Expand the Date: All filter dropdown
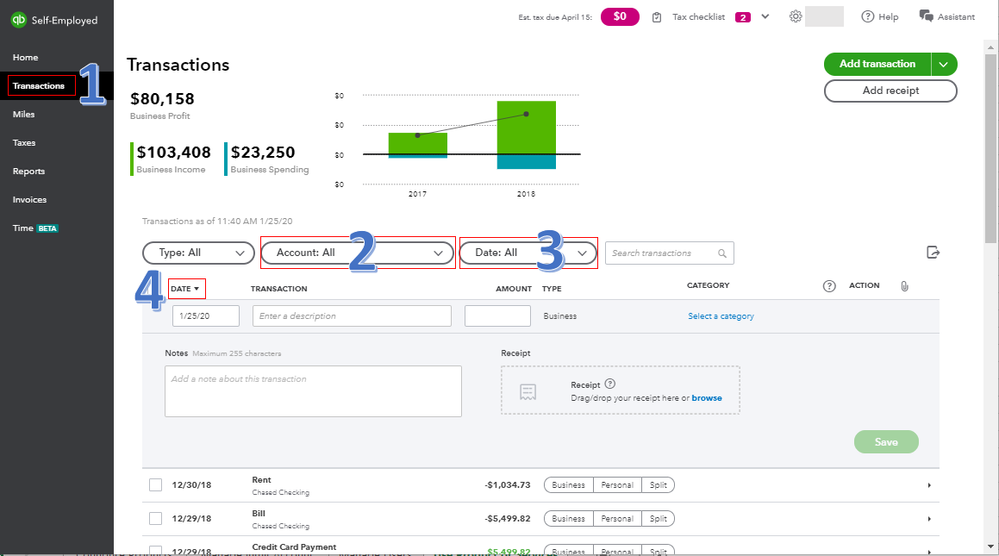The height and width of the screenshot is (556, 999). (x=527, y=253)
